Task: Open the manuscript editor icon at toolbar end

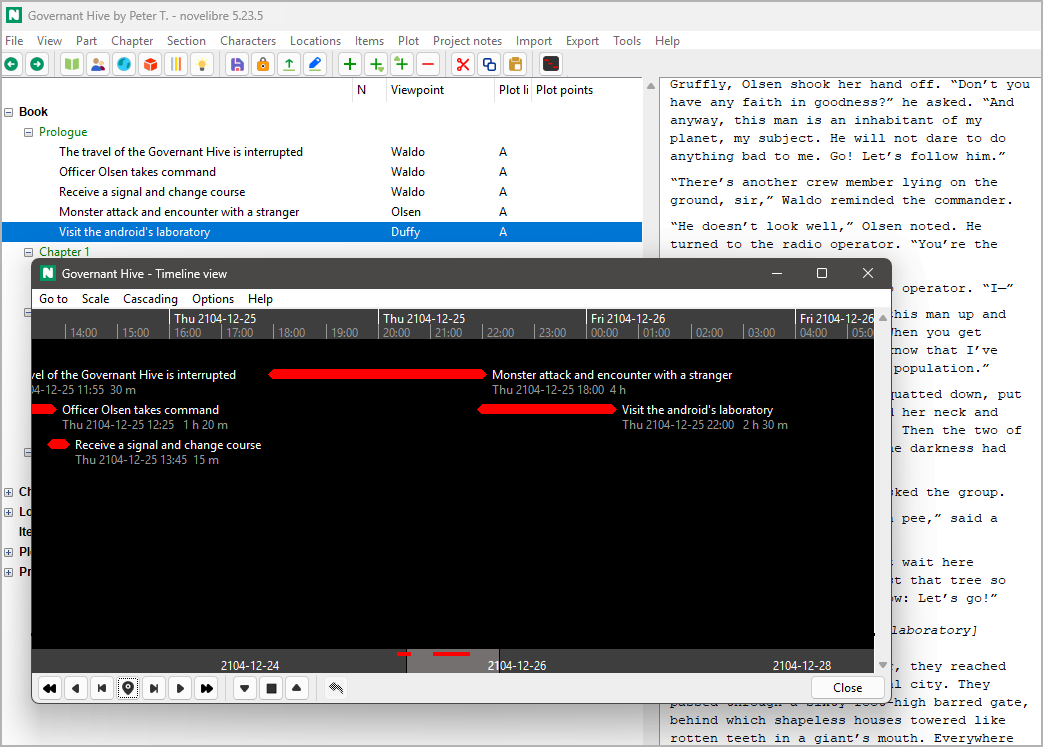Action: 550,63
